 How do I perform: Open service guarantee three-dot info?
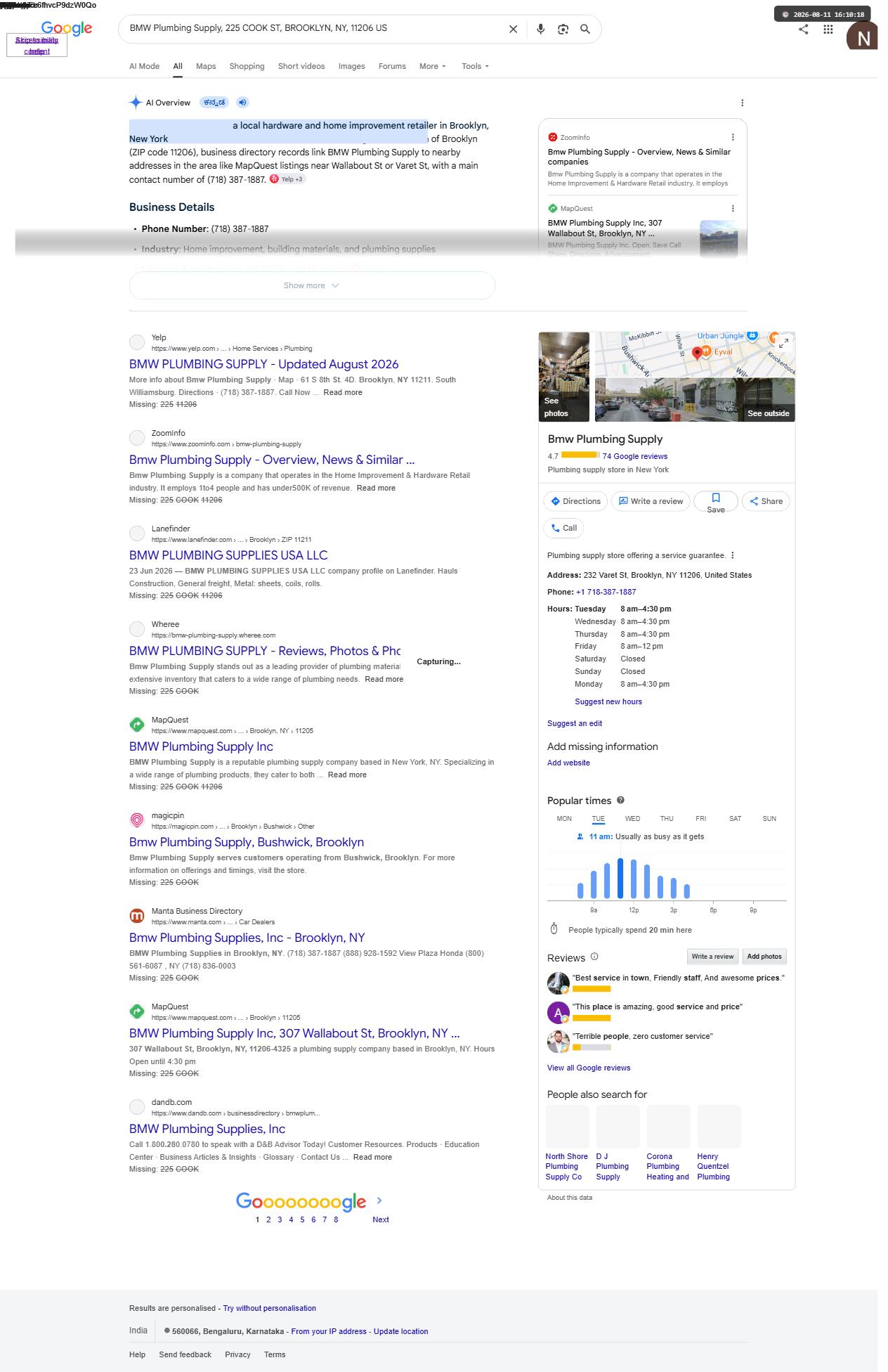733,555
